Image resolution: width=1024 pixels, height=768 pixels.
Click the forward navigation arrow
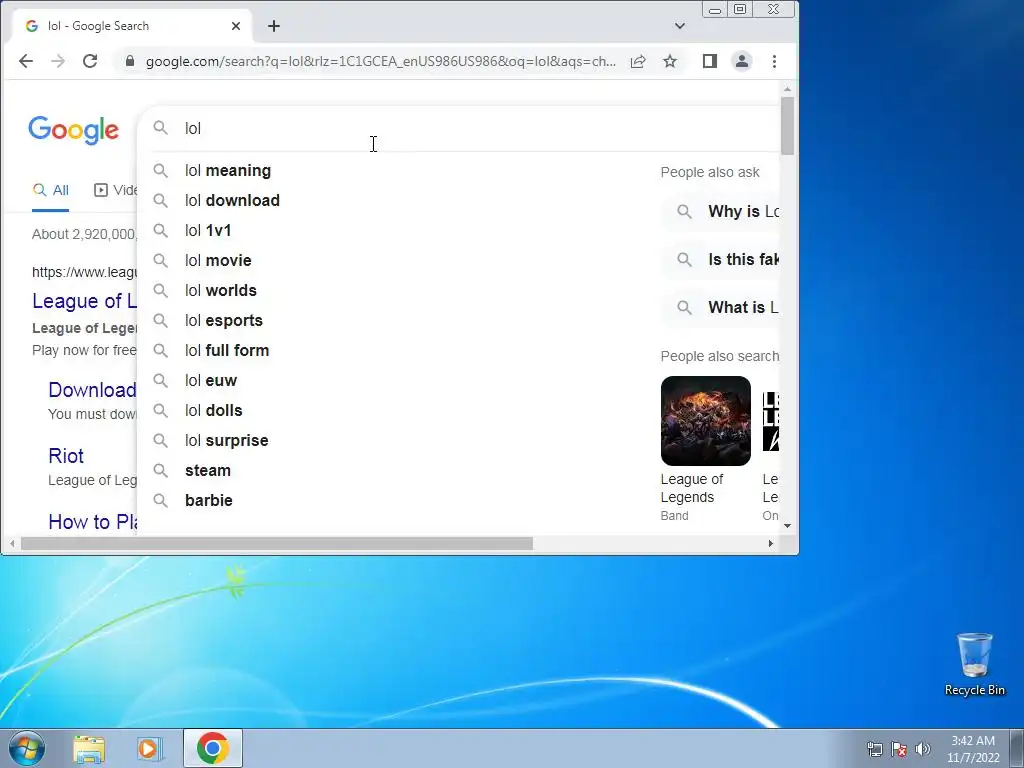(x=58, y=61)
